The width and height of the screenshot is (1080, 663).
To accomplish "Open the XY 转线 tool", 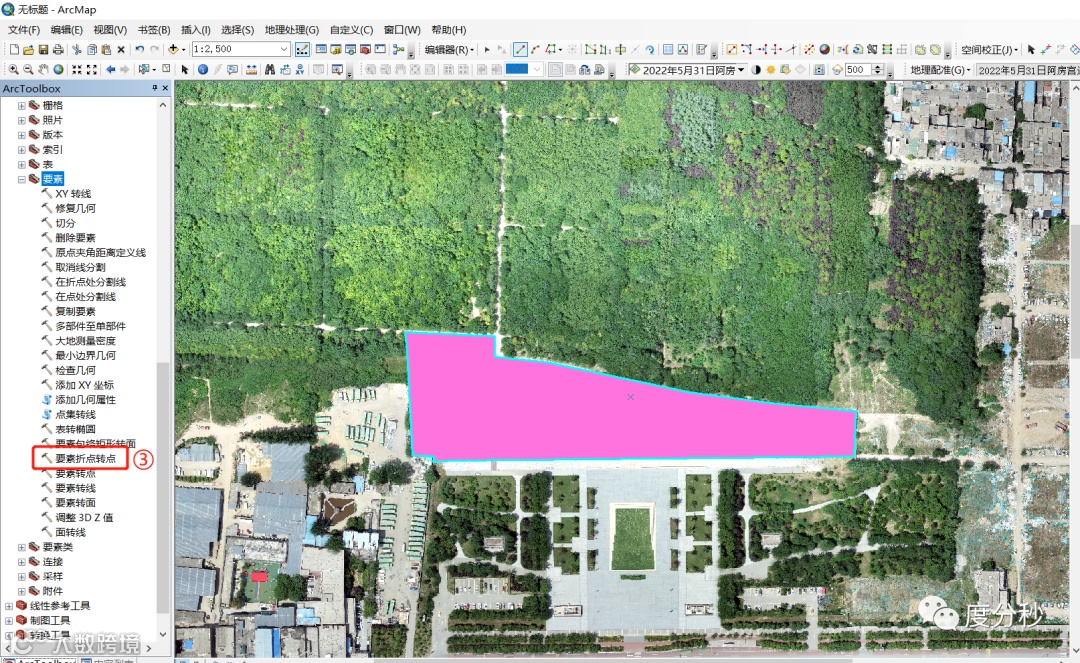I will [x=73, y=193].
